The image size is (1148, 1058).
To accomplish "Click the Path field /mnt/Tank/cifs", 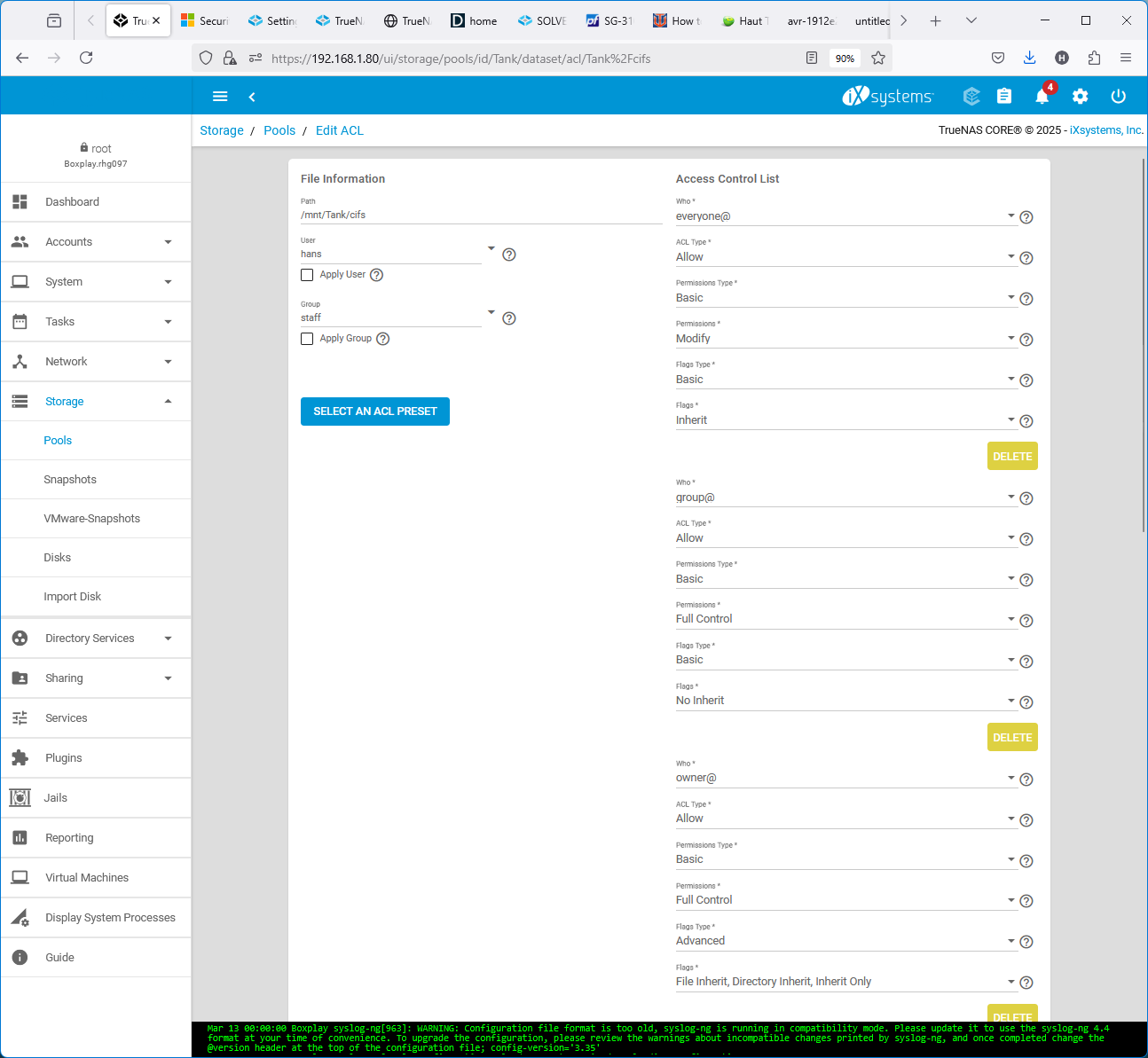I will (482, 215).
